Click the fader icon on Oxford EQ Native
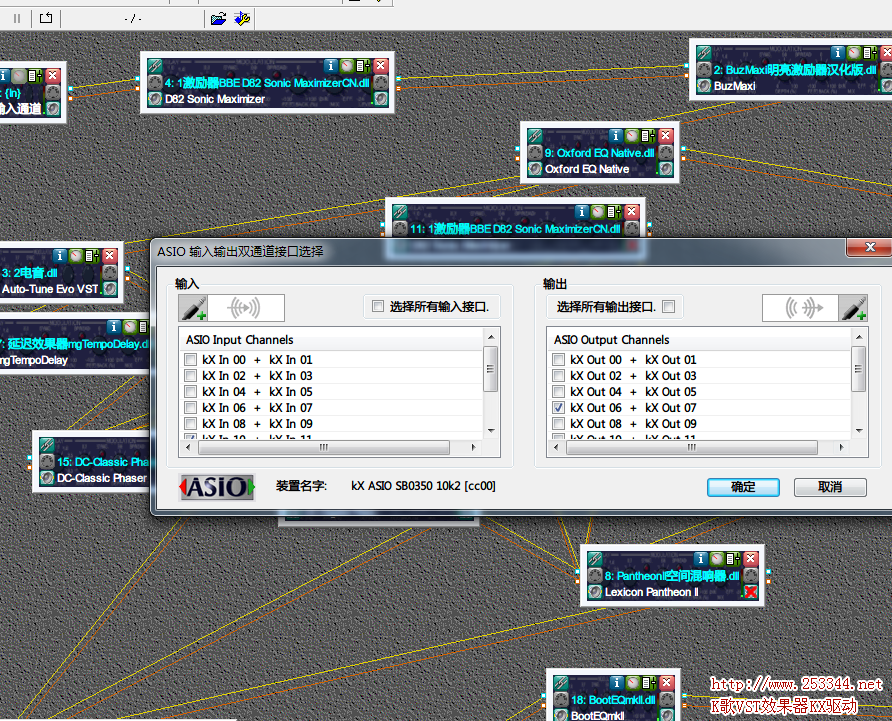 pos(647,135)
